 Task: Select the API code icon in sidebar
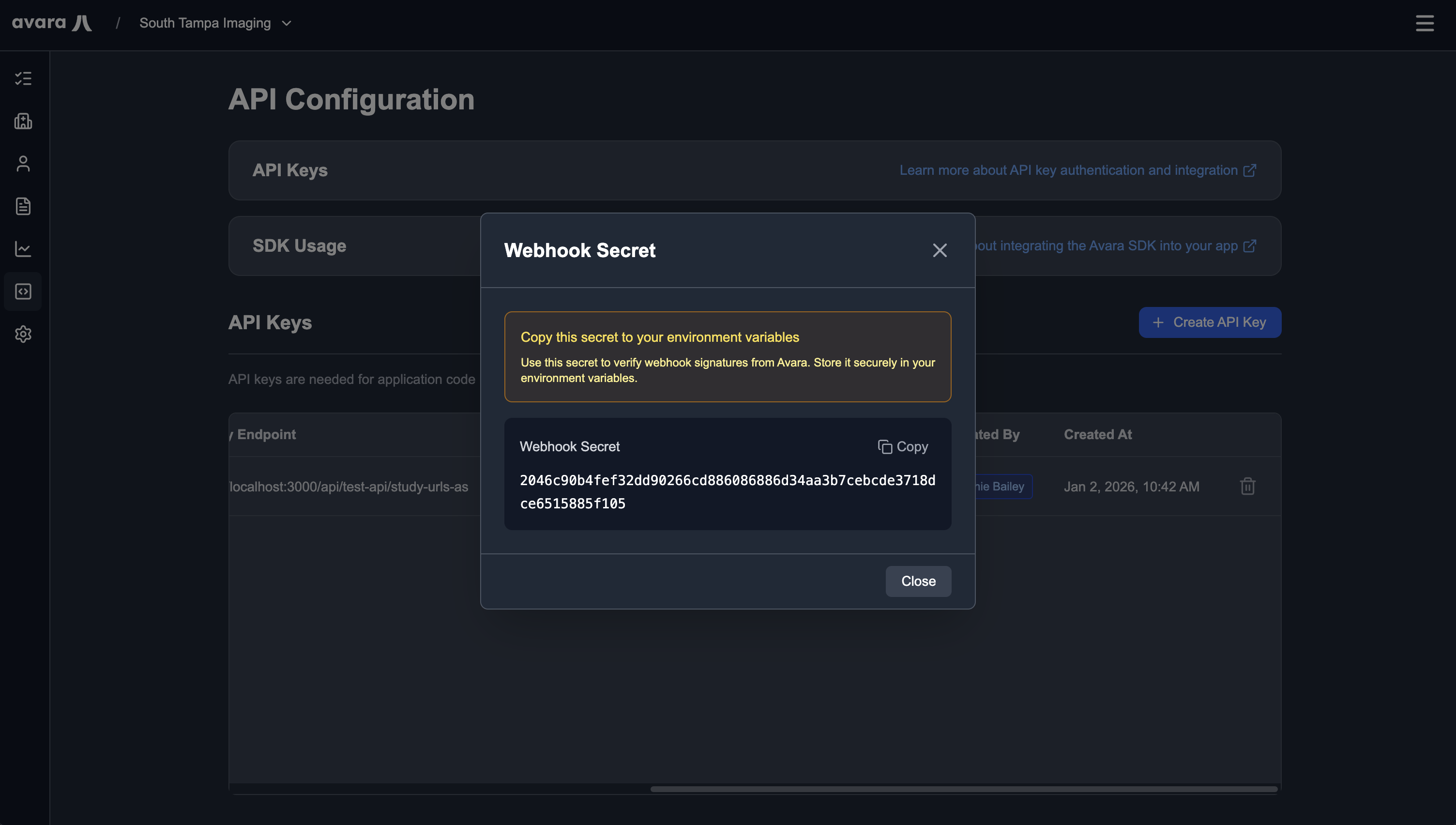tap(23, 291)
